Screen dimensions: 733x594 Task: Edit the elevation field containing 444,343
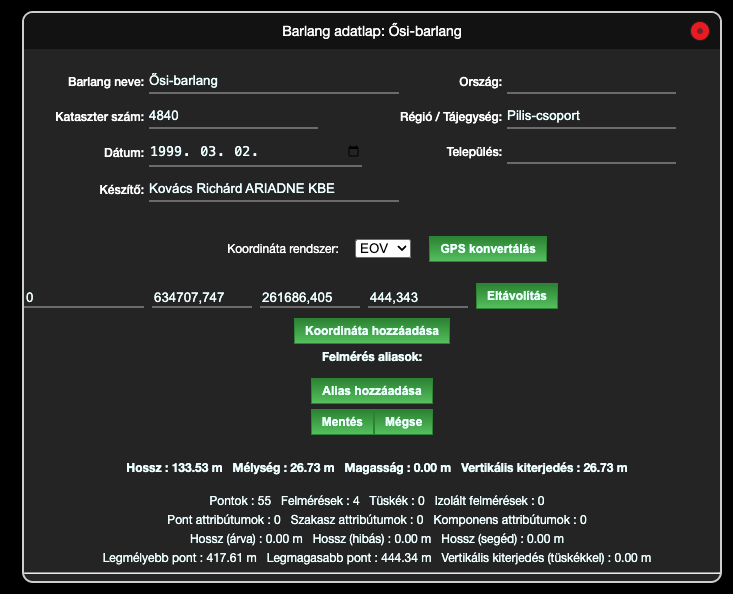[417, 297]
